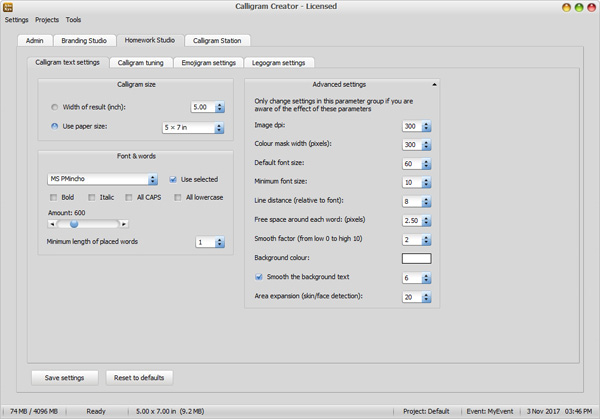
Task: Click the Background colour swatch
Action: pos(416,258)
